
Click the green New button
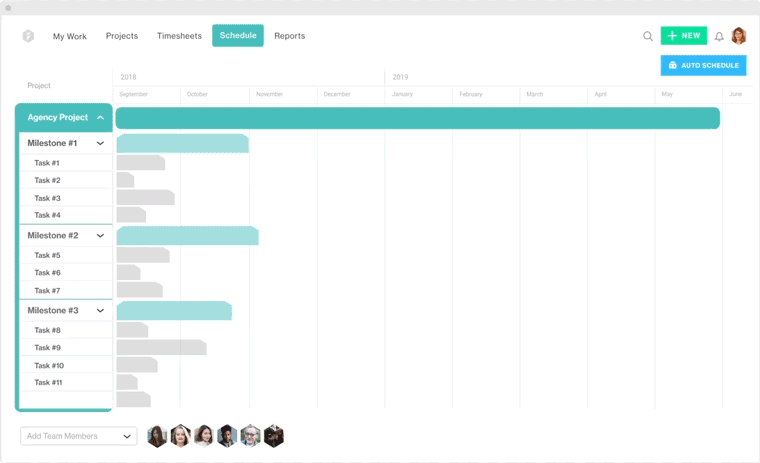(x=684, y=36)
